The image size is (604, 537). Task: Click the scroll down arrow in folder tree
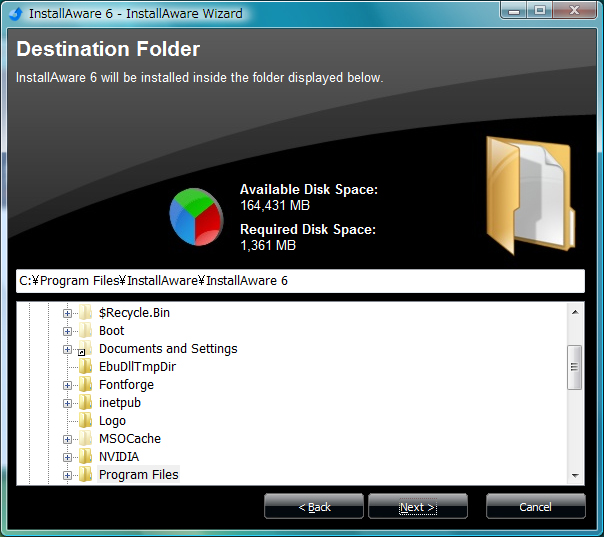(575, 476)
